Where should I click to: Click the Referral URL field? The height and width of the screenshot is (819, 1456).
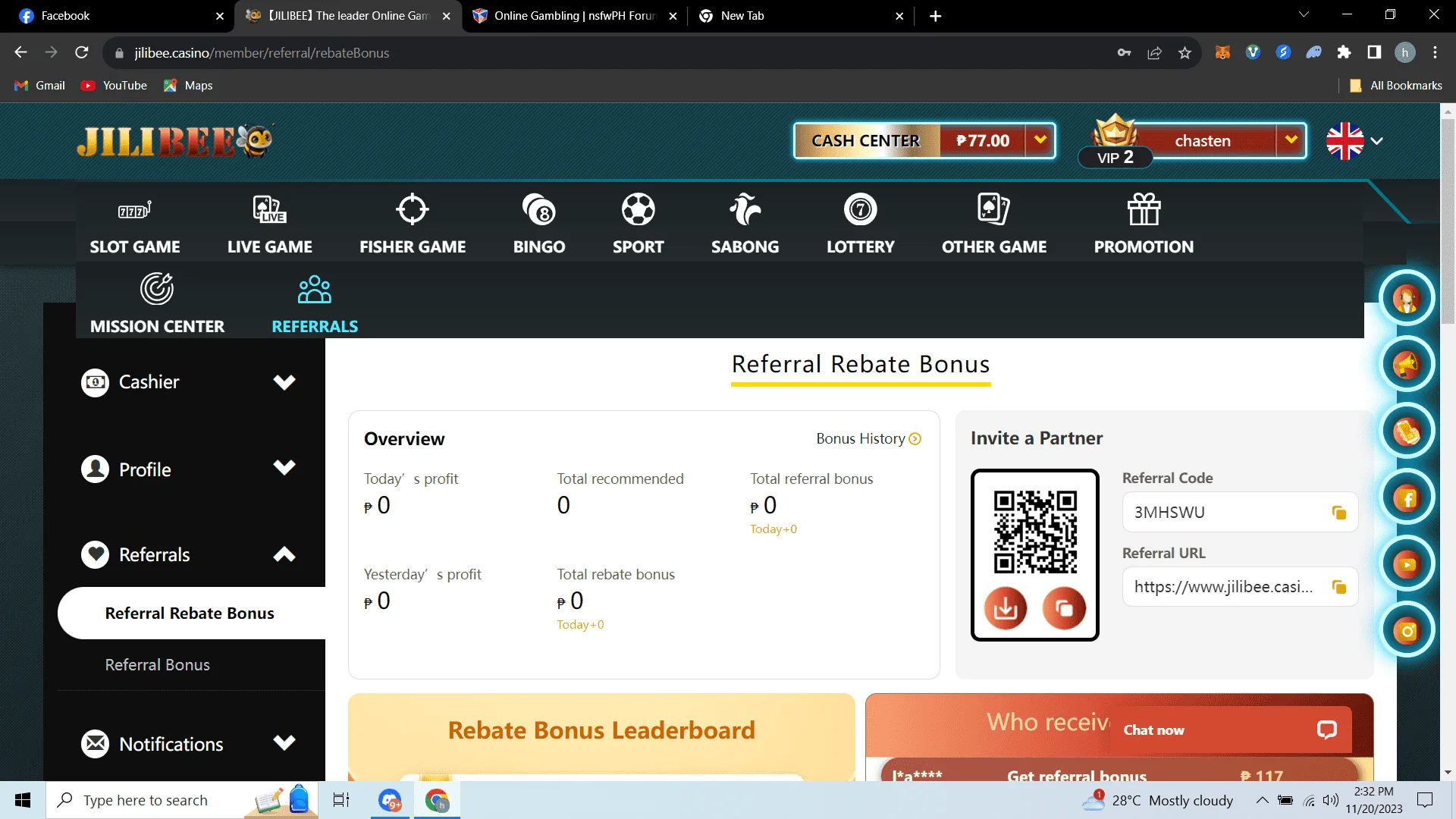click(1240, 587)
